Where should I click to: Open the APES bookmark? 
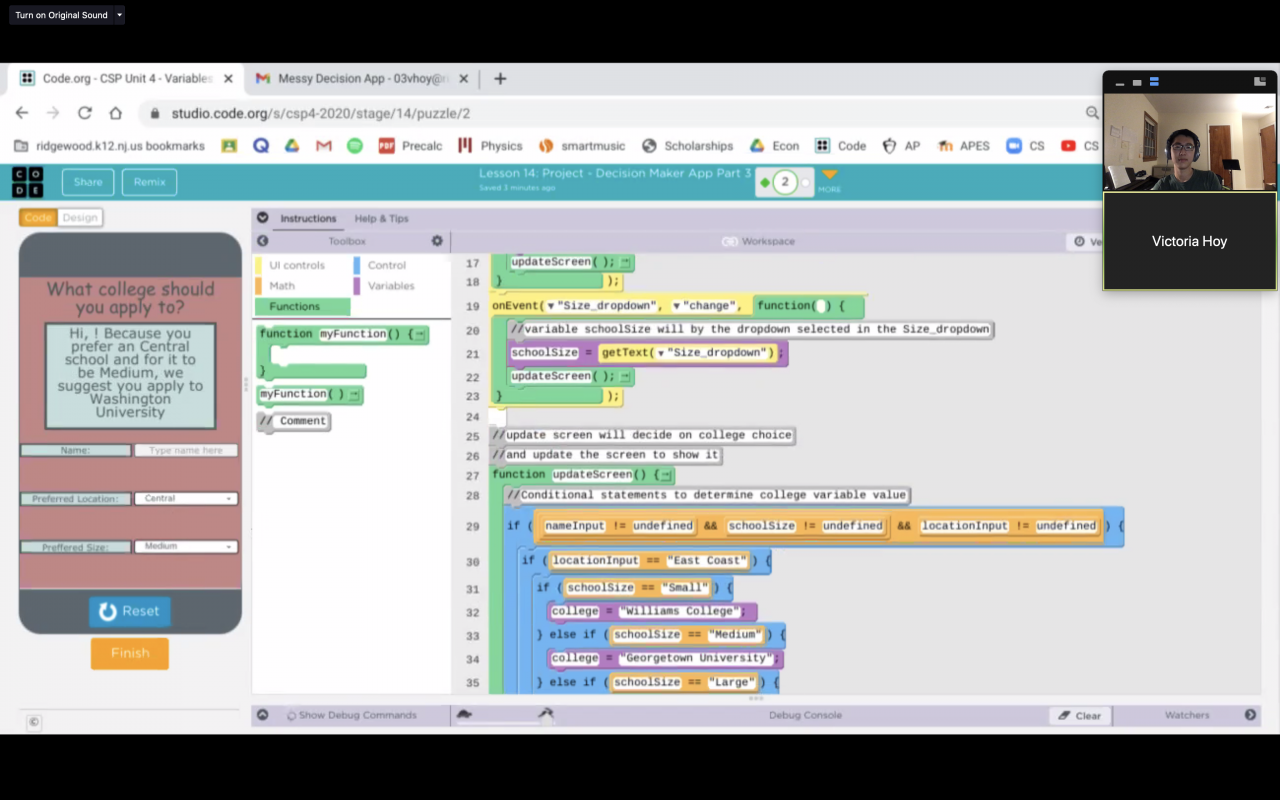pyautogui.click(x=963, y=146)
